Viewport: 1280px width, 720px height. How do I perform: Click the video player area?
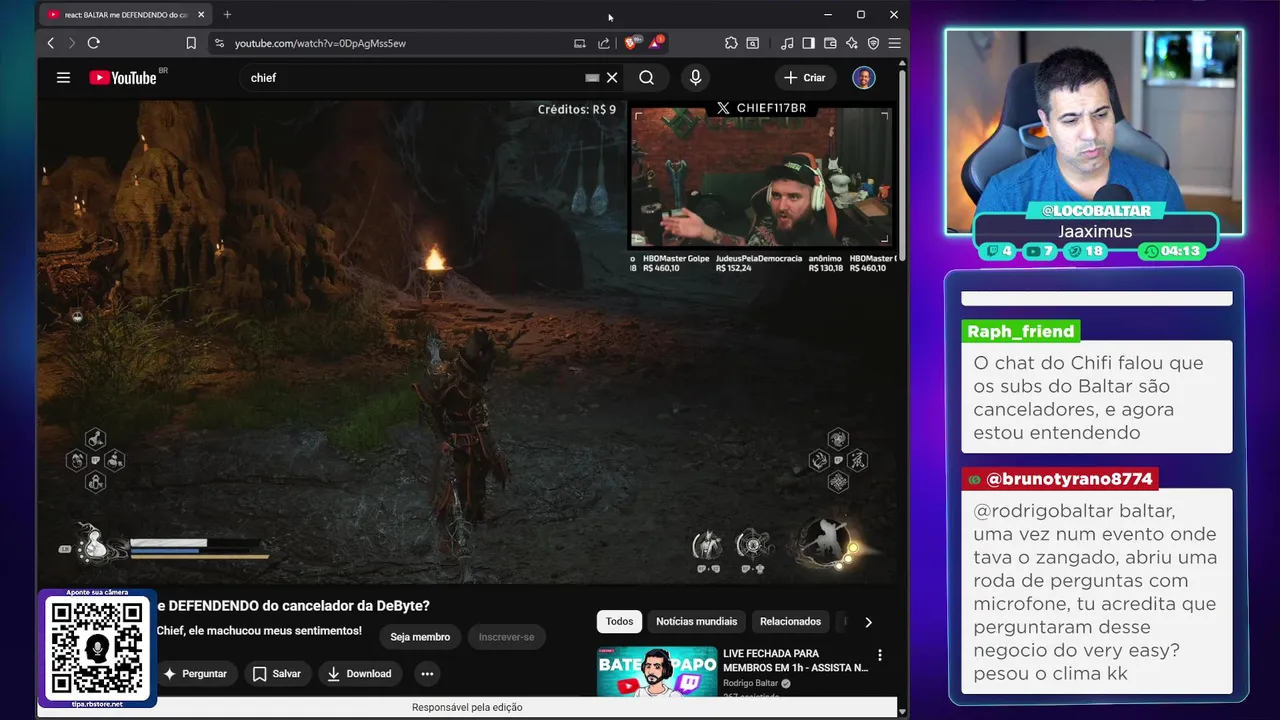(x=468, y=340)
